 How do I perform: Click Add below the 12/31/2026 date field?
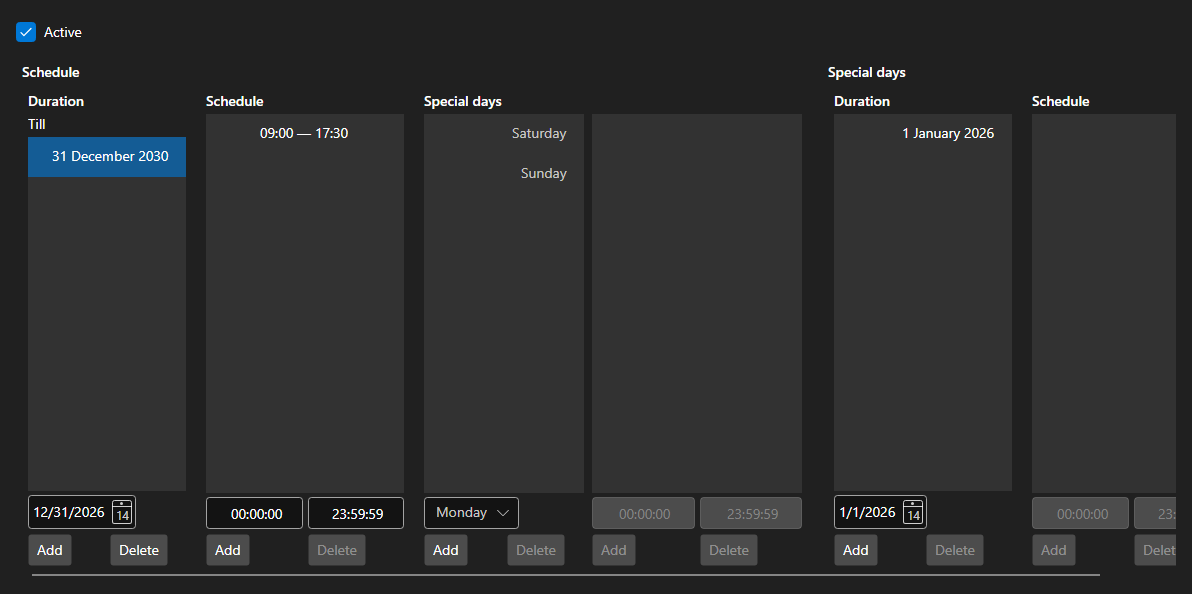click(50, 550)
